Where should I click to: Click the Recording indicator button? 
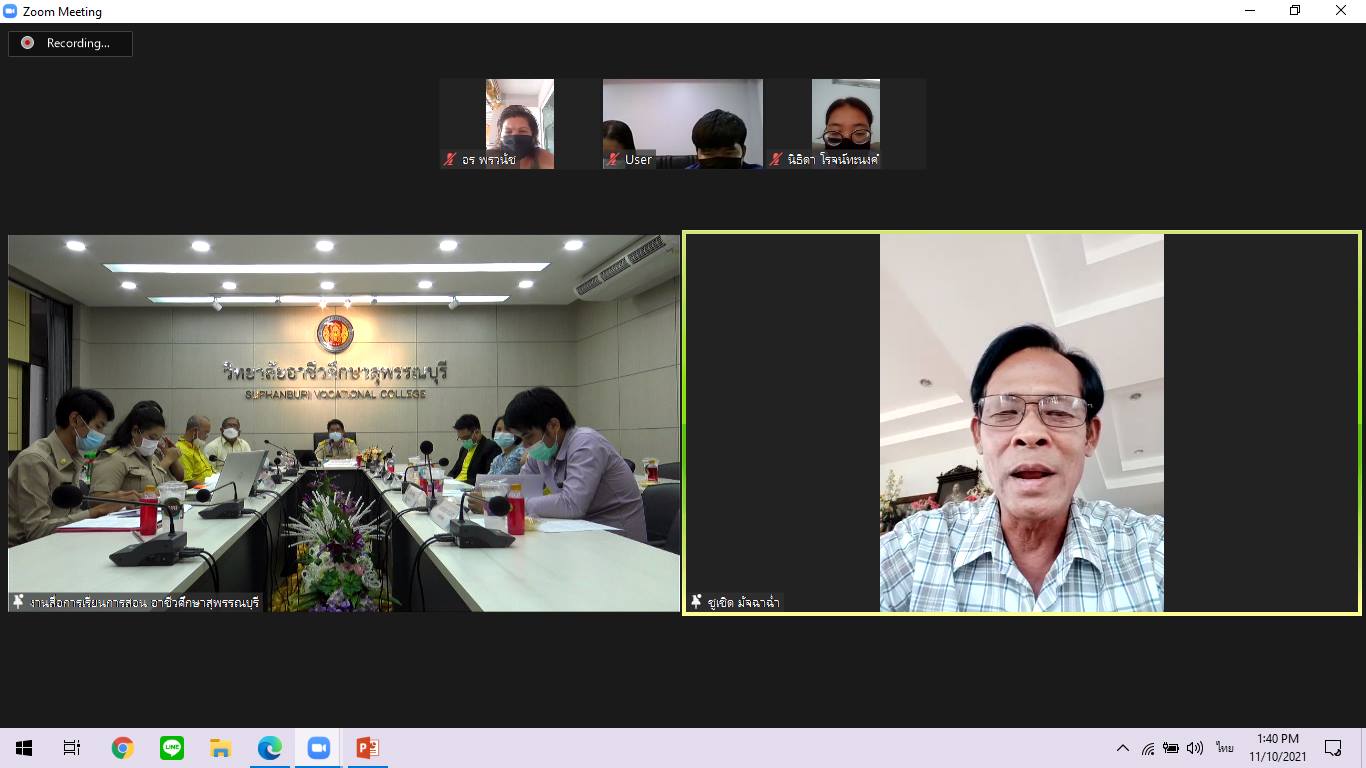tap(71, 43)
